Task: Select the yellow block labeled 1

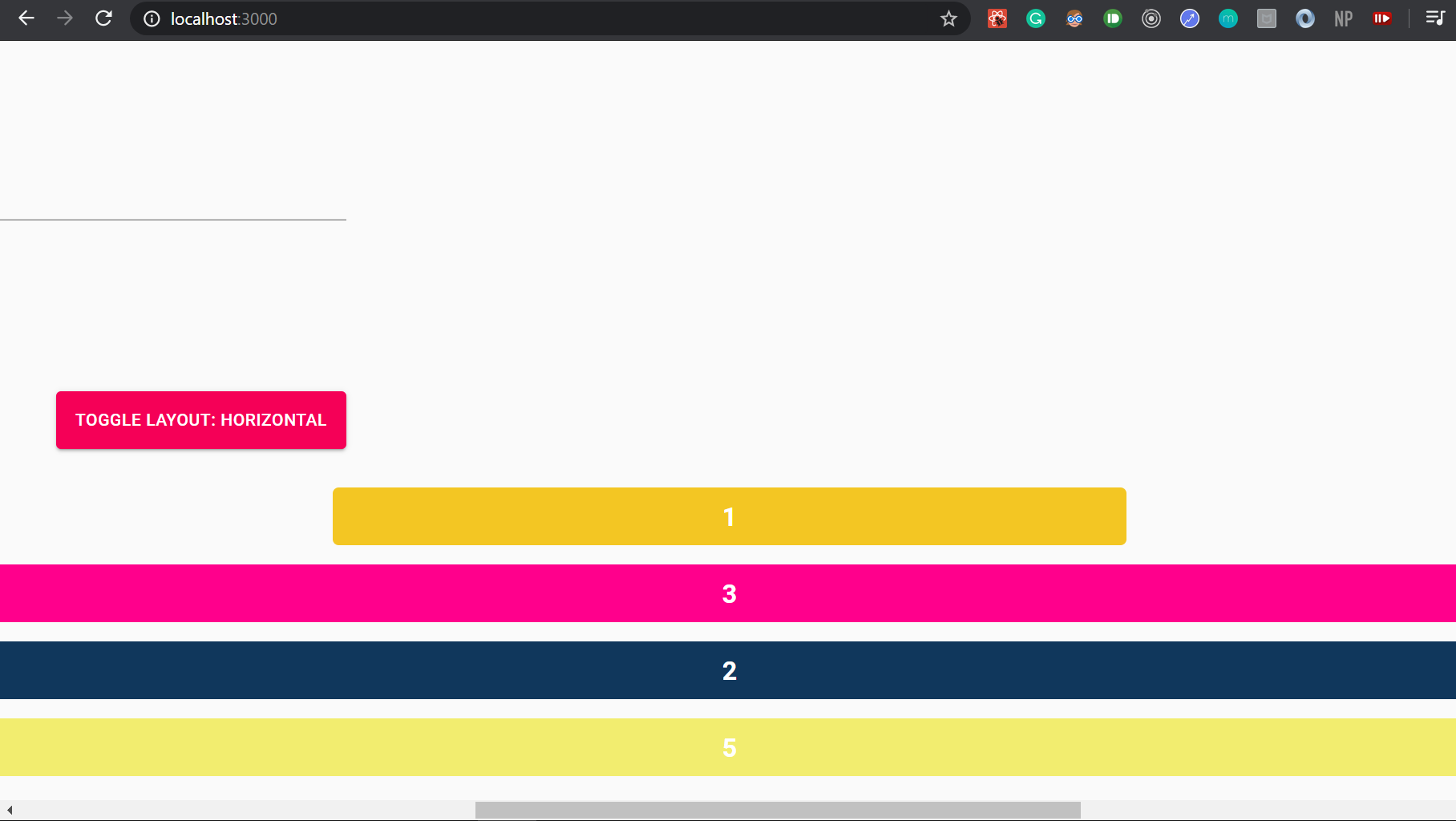Action: (x=728, y=516)
